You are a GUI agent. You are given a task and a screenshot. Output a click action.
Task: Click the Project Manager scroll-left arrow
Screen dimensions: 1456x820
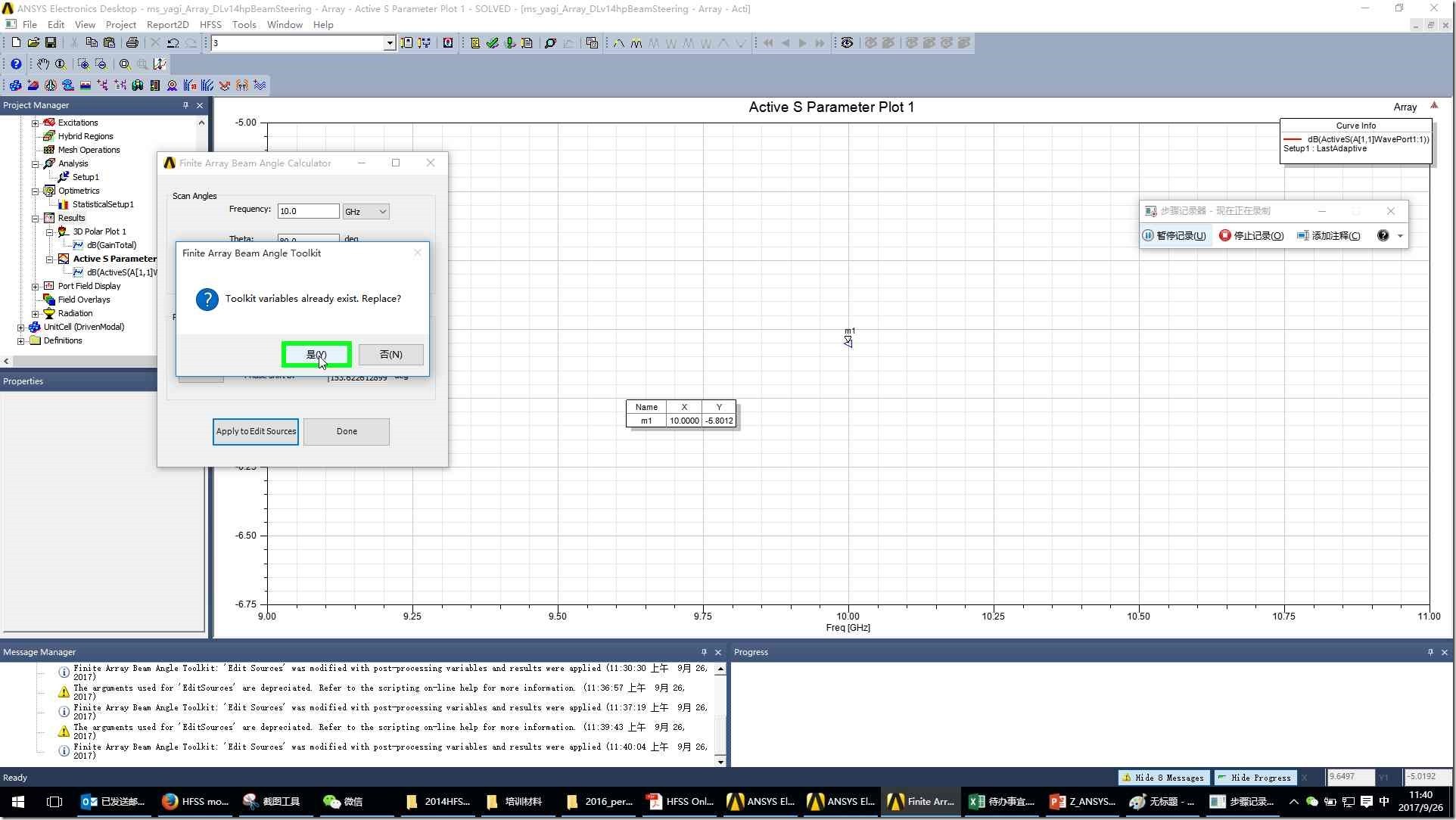[6, 362]
